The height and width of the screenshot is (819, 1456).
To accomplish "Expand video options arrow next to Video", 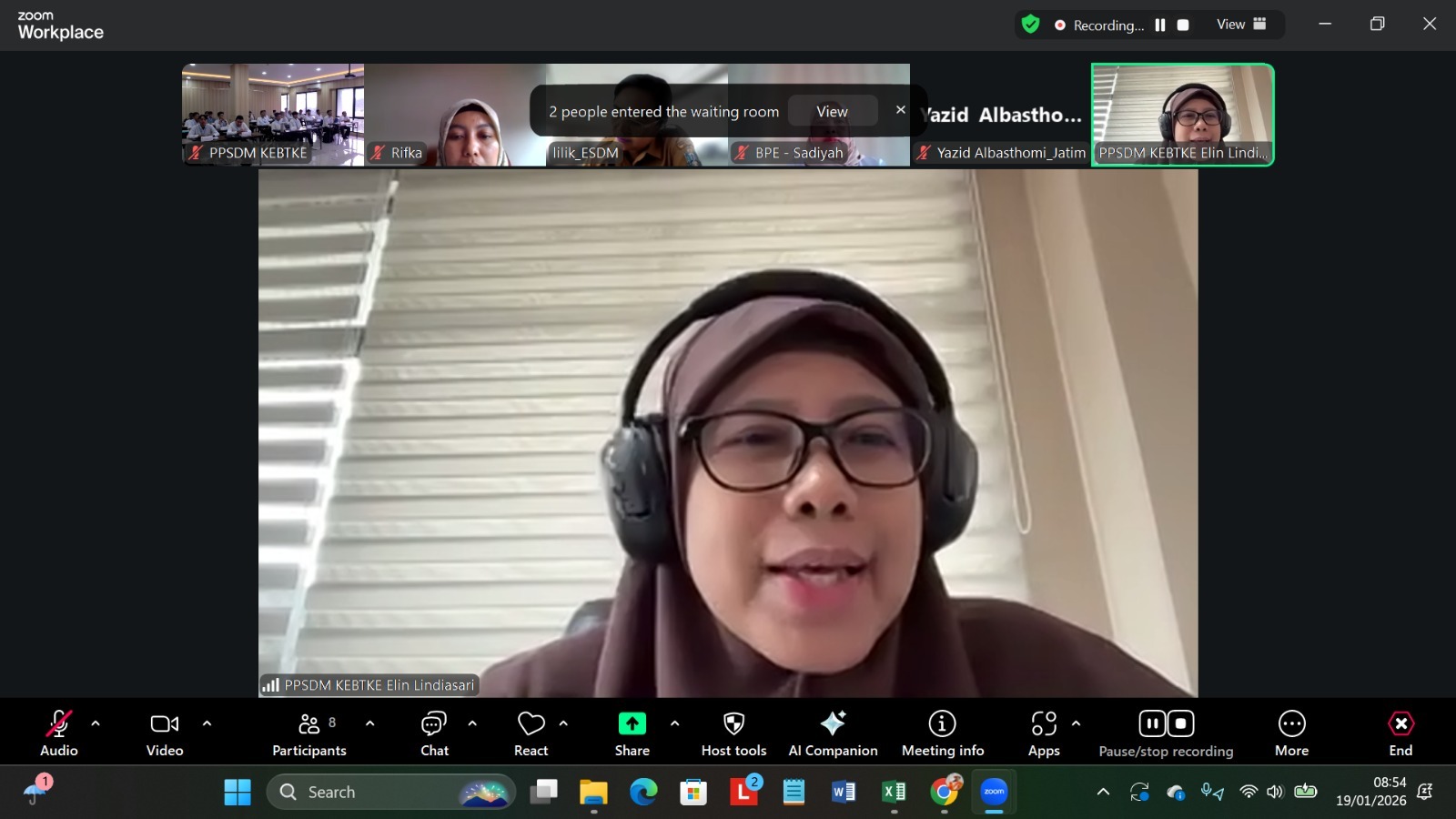I will click(x=207, y=724).
